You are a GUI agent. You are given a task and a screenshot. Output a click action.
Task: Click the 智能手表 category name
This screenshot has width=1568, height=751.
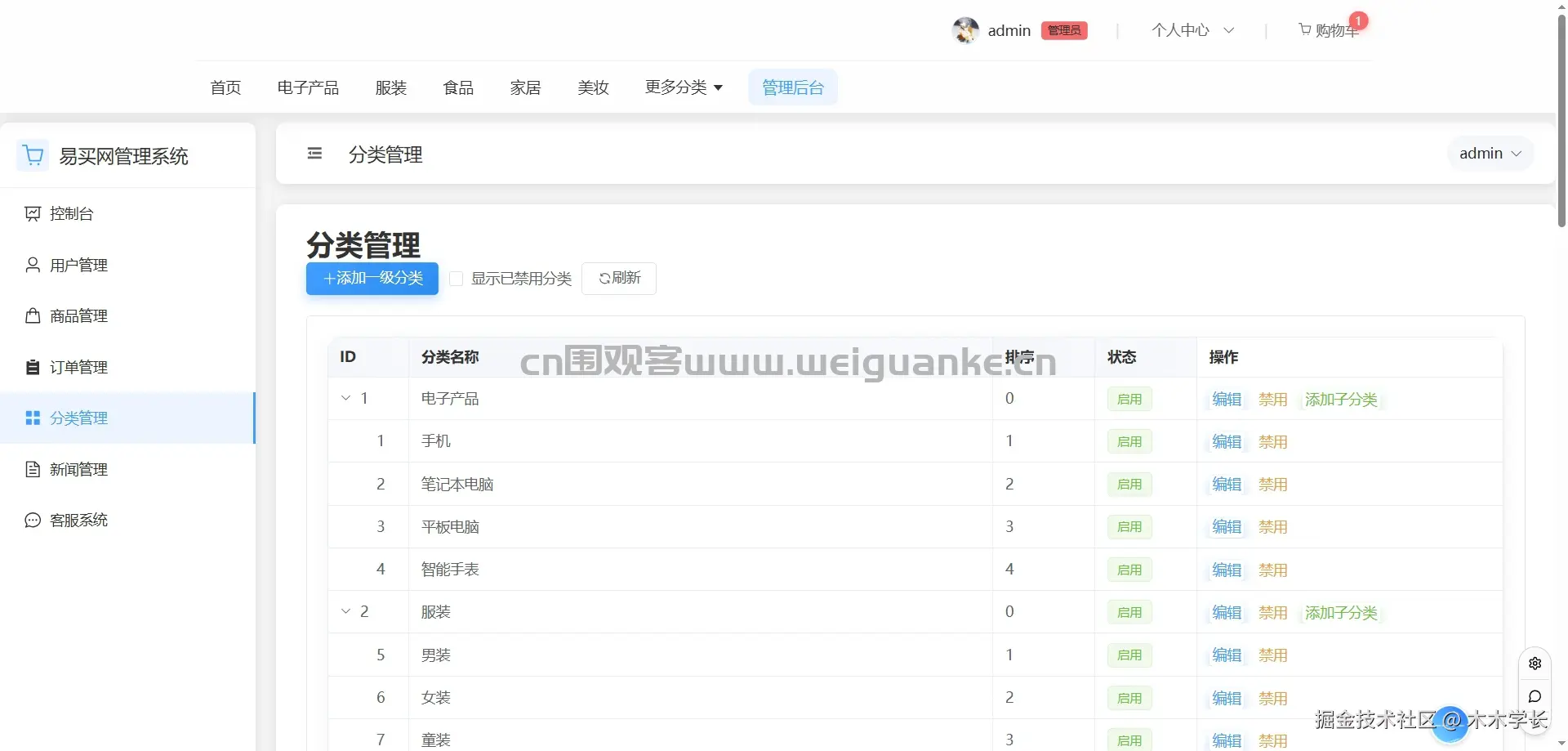click(450, 570)
